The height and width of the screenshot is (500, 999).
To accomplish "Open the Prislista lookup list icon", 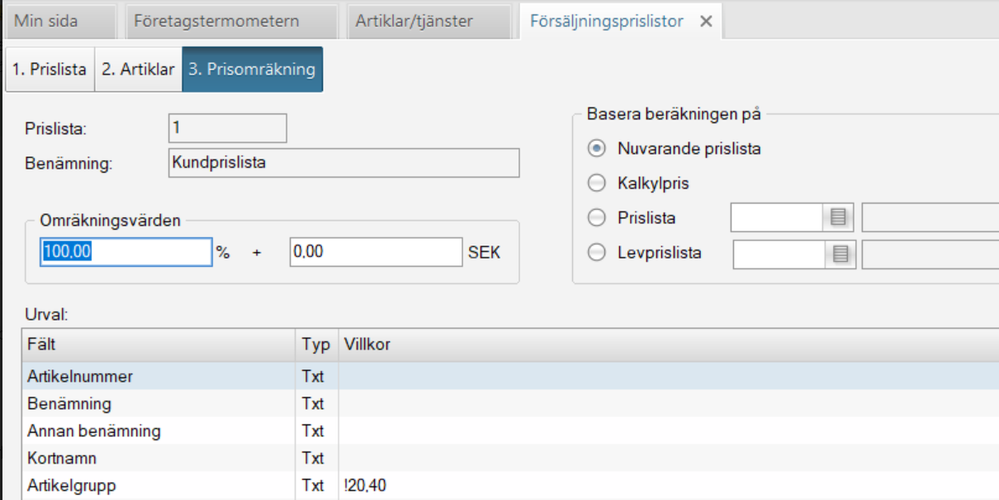I will (839, 217).
